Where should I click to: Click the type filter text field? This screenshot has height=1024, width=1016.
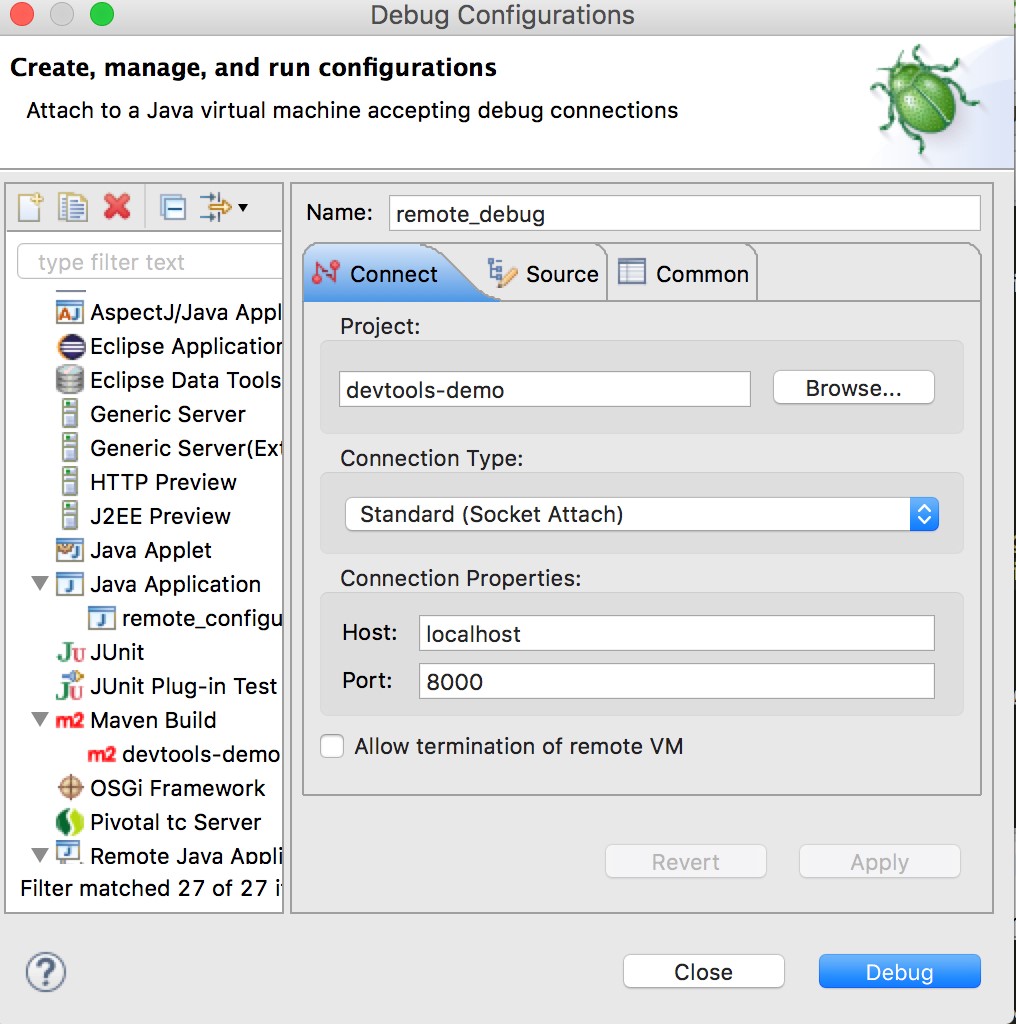click(x=150, y=261)
